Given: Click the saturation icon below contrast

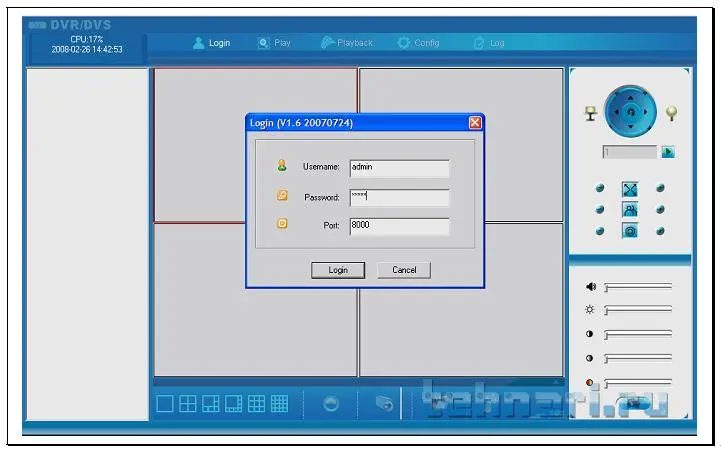Looking at the screenshot, I should pos(589,358).
